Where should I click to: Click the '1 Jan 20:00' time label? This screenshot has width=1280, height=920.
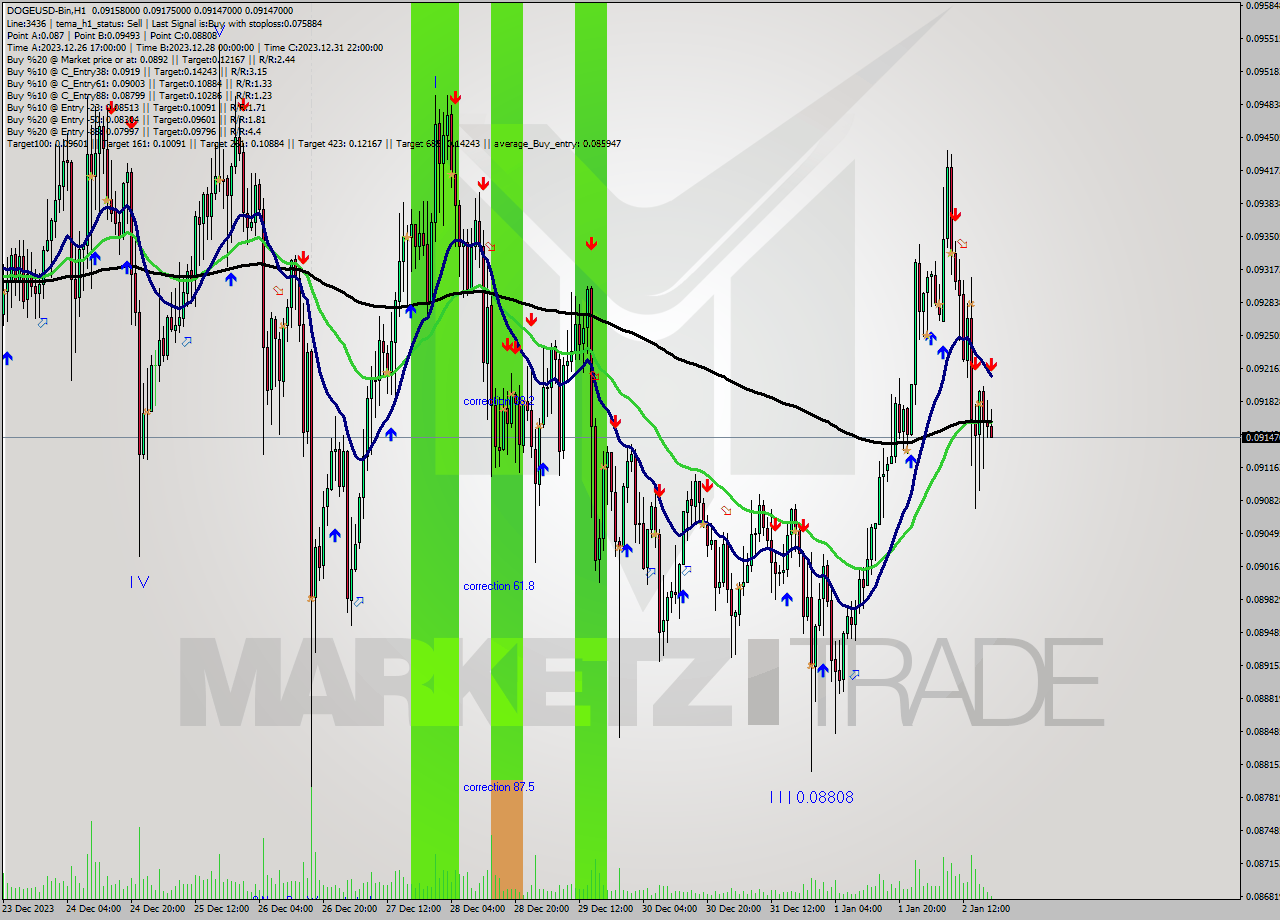coord(922,909)
